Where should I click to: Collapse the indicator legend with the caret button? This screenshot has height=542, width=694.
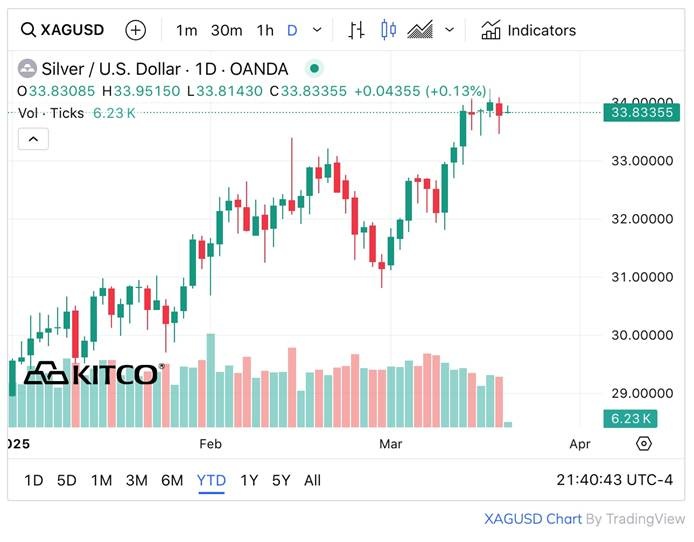pos(32,139)
